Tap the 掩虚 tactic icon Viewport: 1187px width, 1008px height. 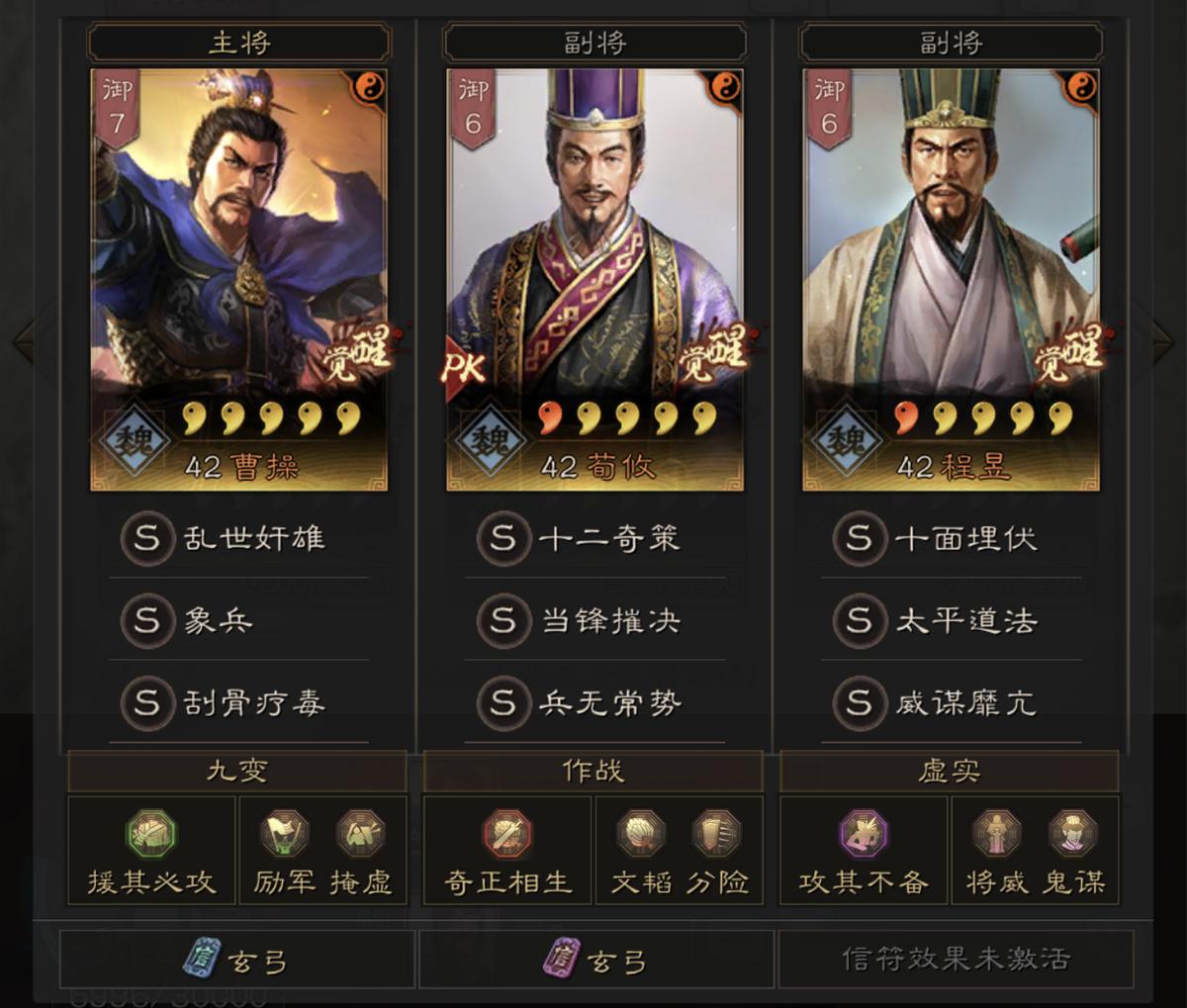coord(360,834)
